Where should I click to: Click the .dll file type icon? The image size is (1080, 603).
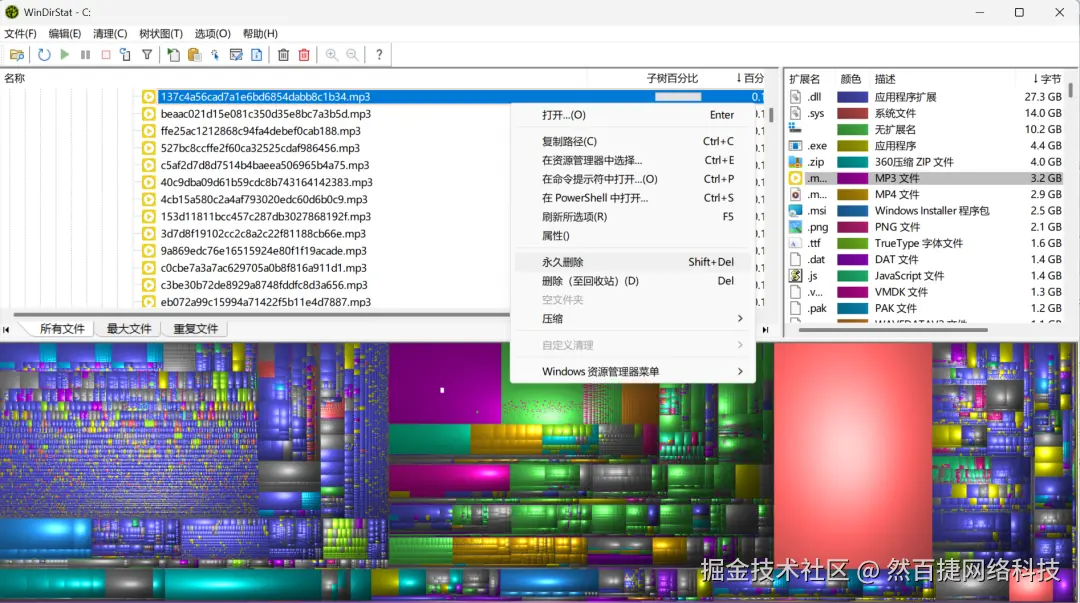(x=796, y=96)
